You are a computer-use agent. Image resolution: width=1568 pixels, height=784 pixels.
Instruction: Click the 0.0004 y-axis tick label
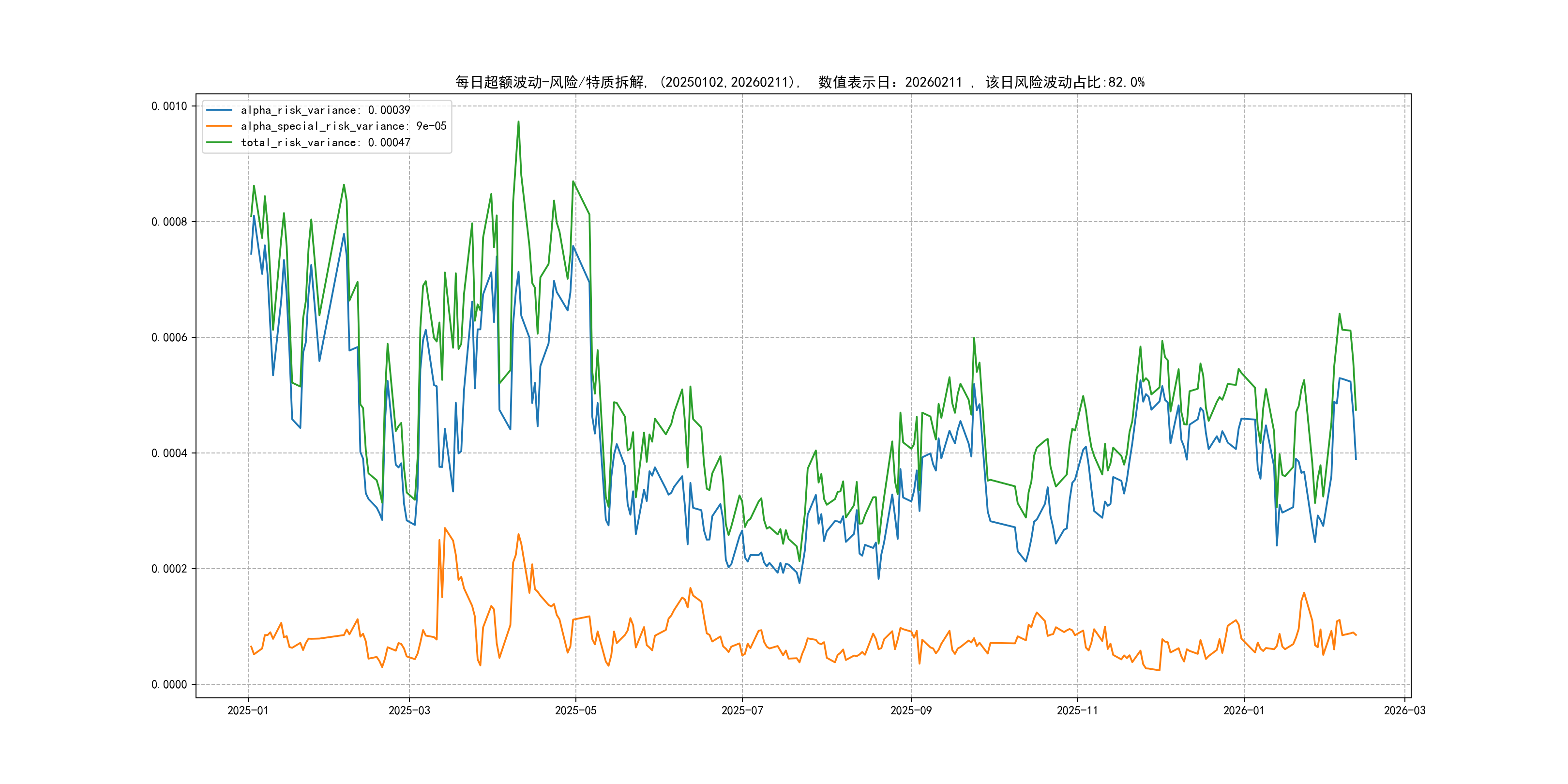169,453
